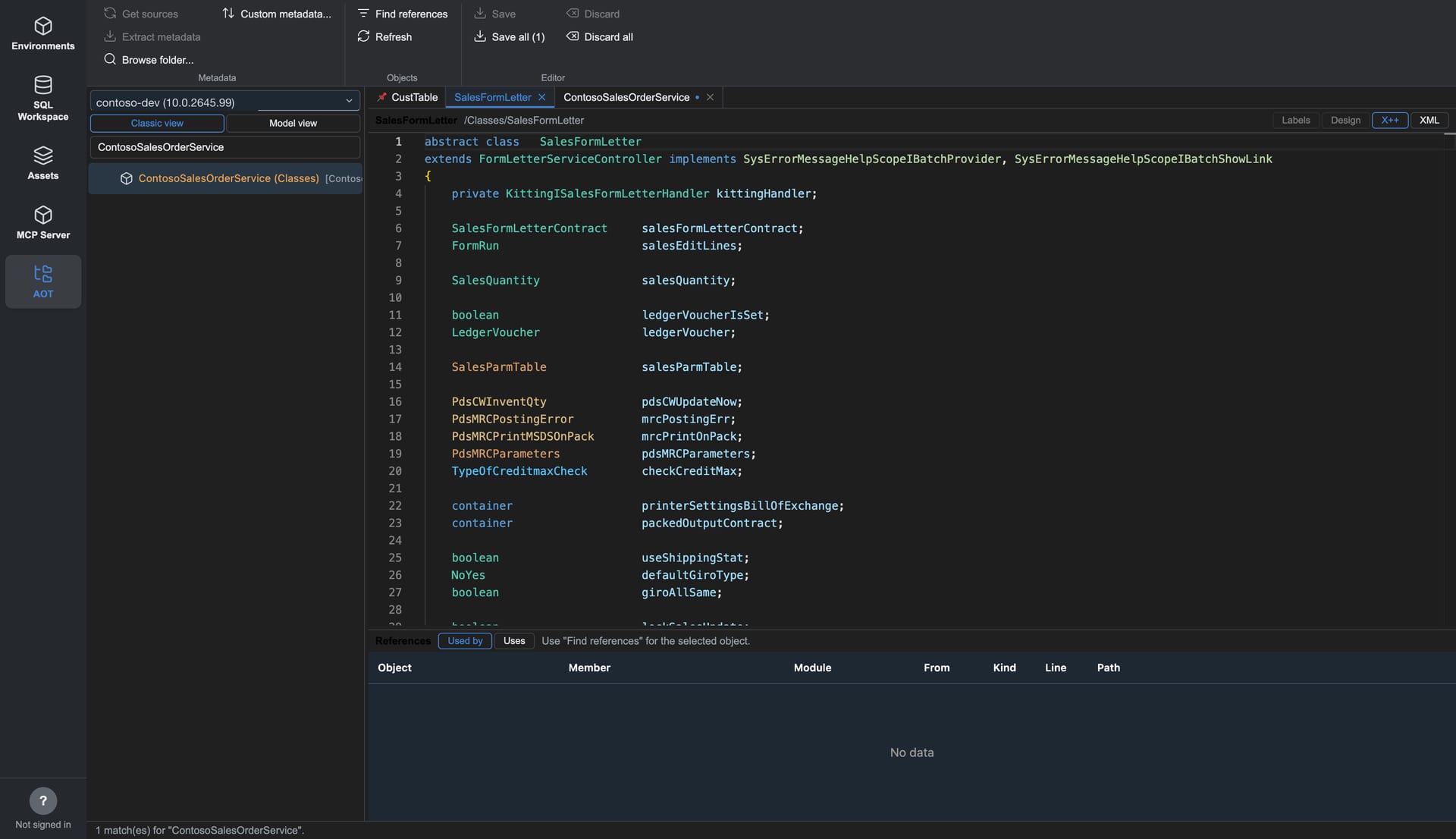Image resolution: width=1456 pixels, height=839 pixels.
Task: Select the AOT sidebar section
Action: [x=43, y=281]
